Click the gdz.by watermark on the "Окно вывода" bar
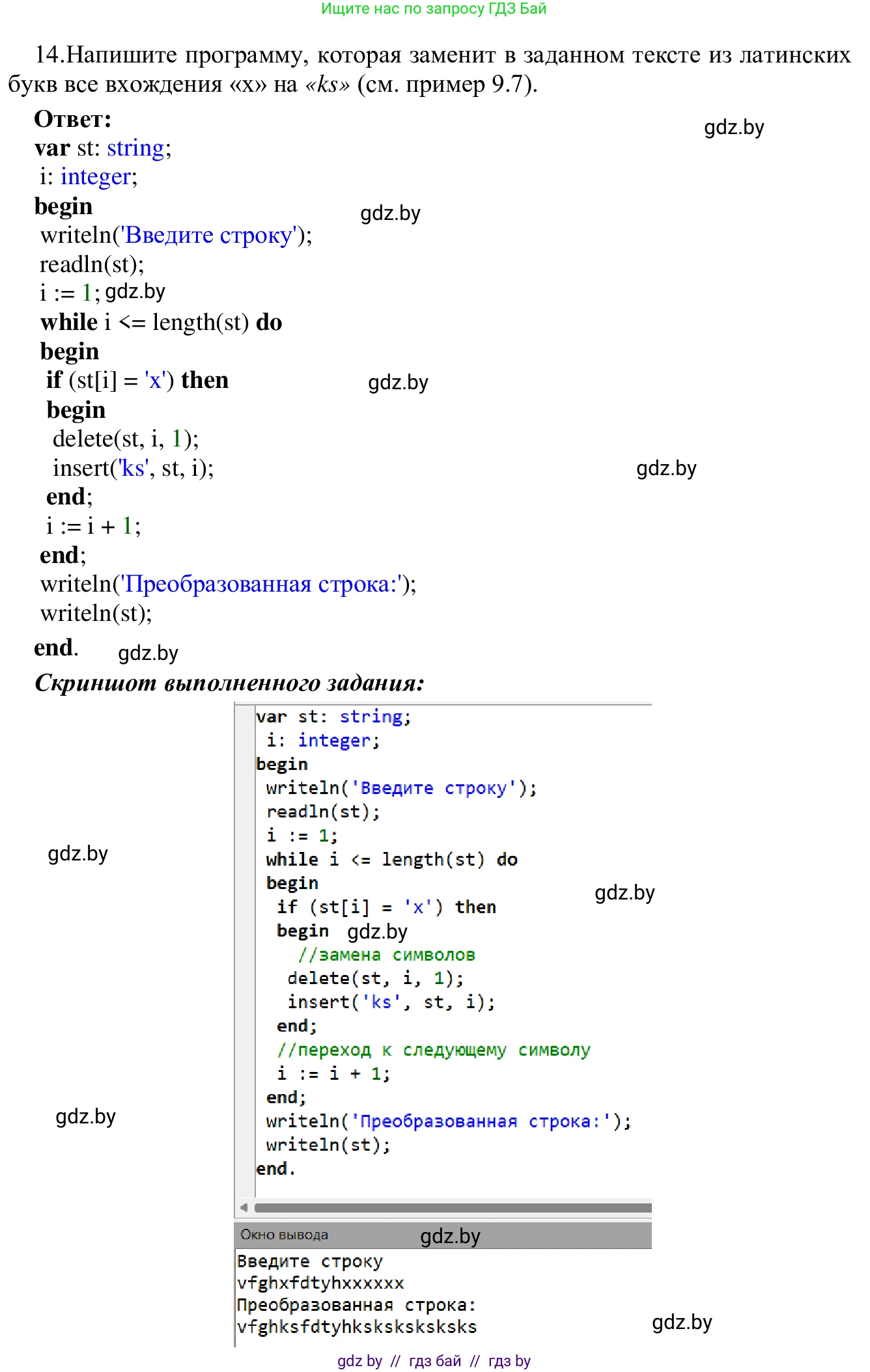 [x=450, y=1236]
